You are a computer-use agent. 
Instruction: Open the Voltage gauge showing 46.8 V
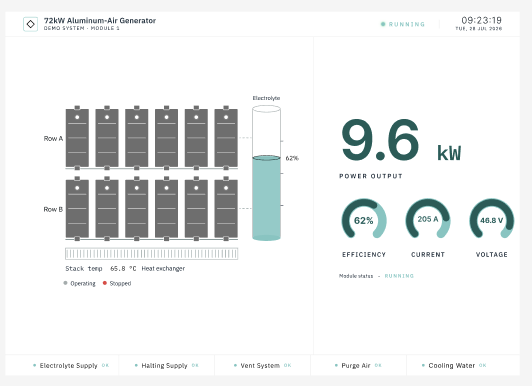[492, 219]
